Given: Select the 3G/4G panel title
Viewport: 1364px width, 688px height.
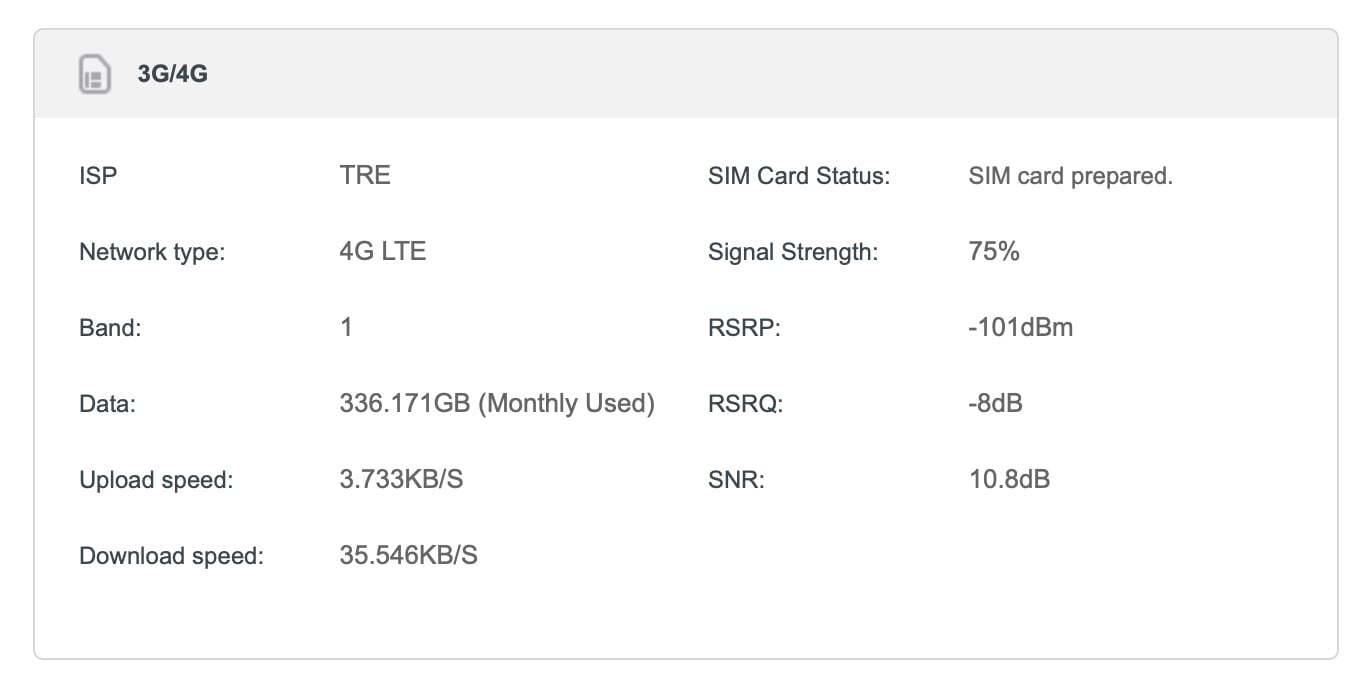Looking at the screenshot, I should click(173, 75).
